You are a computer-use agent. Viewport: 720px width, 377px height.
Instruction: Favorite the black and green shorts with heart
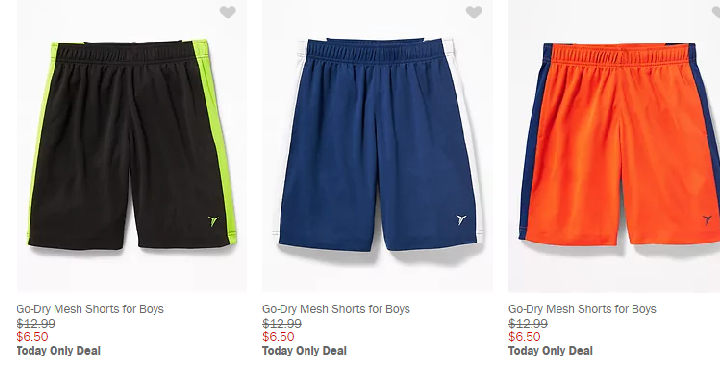pyautogui.click(x=227, y=12)
